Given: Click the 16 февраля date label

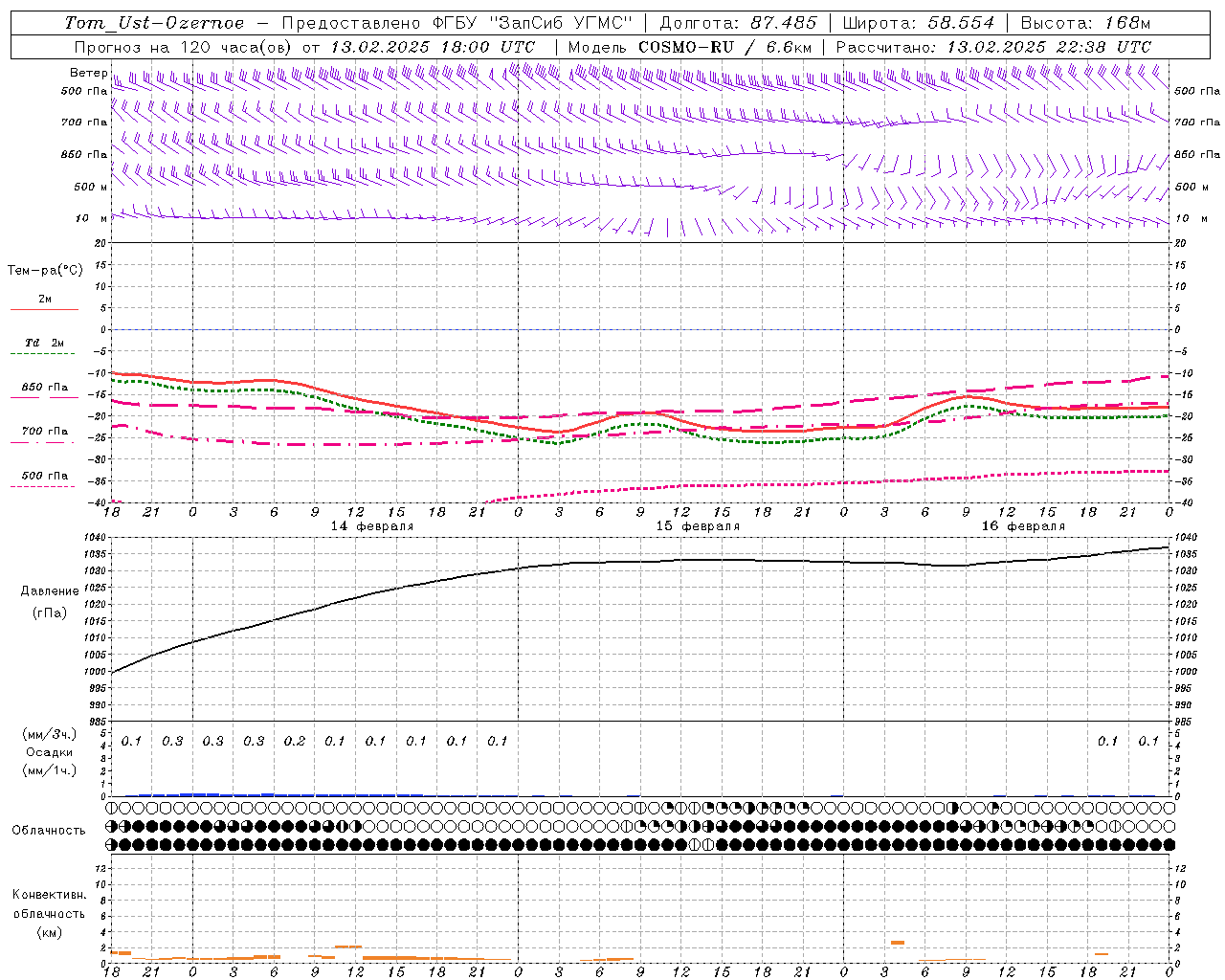Looking at the screenshot, I should (x=1023, y=526).
